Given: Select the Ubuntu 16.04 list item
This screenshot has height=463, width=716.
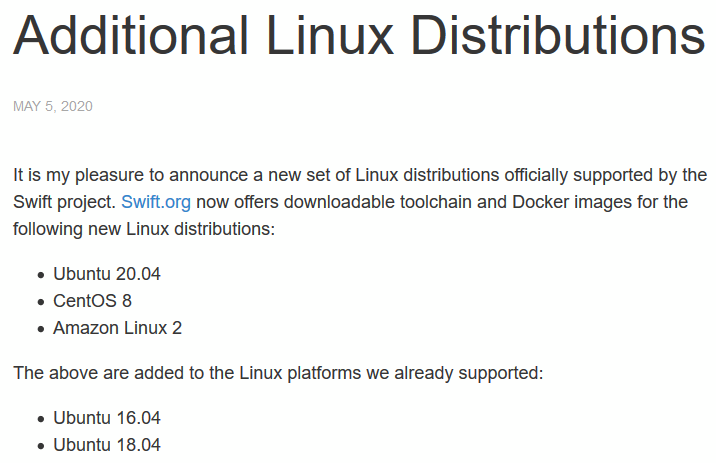Looking at the screenshot, I should coord(107,418).
